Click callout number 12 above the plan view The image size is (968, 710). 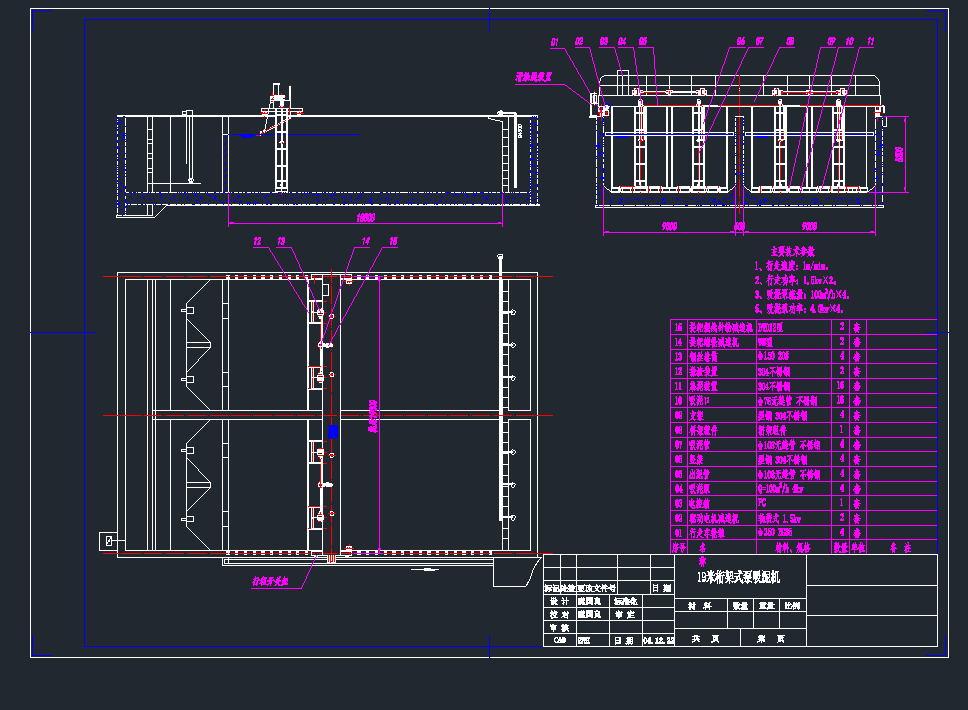257,241
